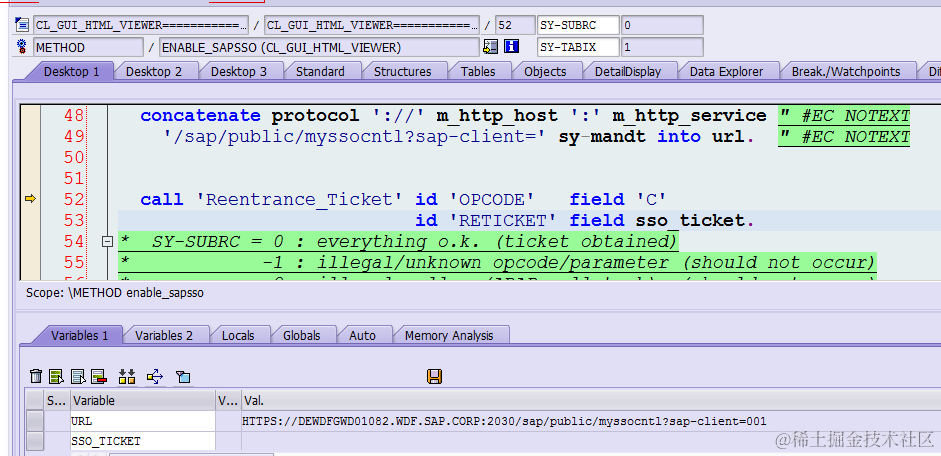This screenshot has width=941, height=456.
Task: Select the URL row using its row selector
Action: 35,421
